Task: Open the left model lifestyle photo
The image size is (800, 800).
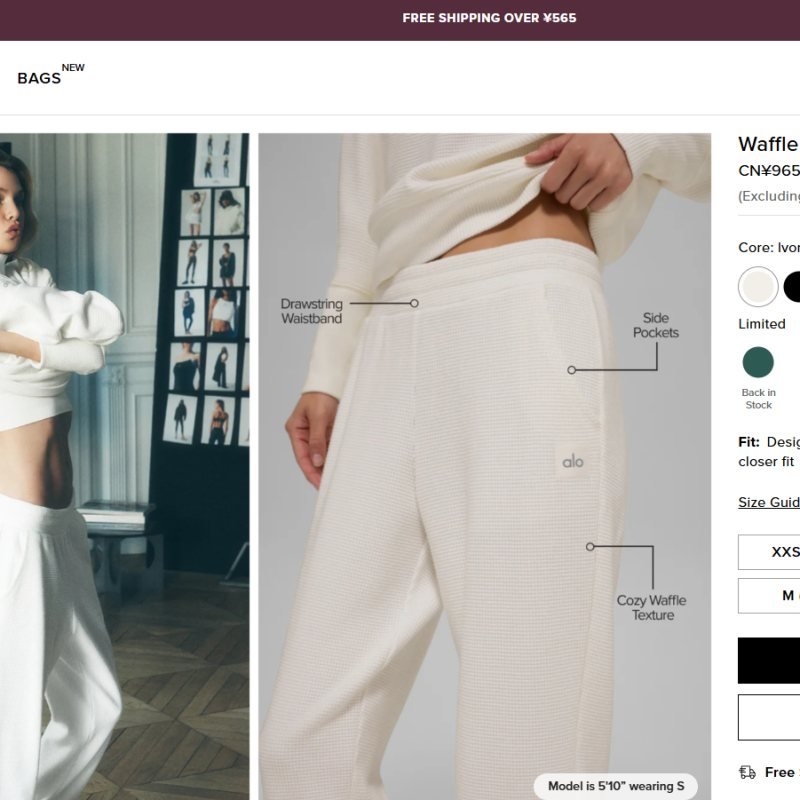Action: tap(124, 466)
